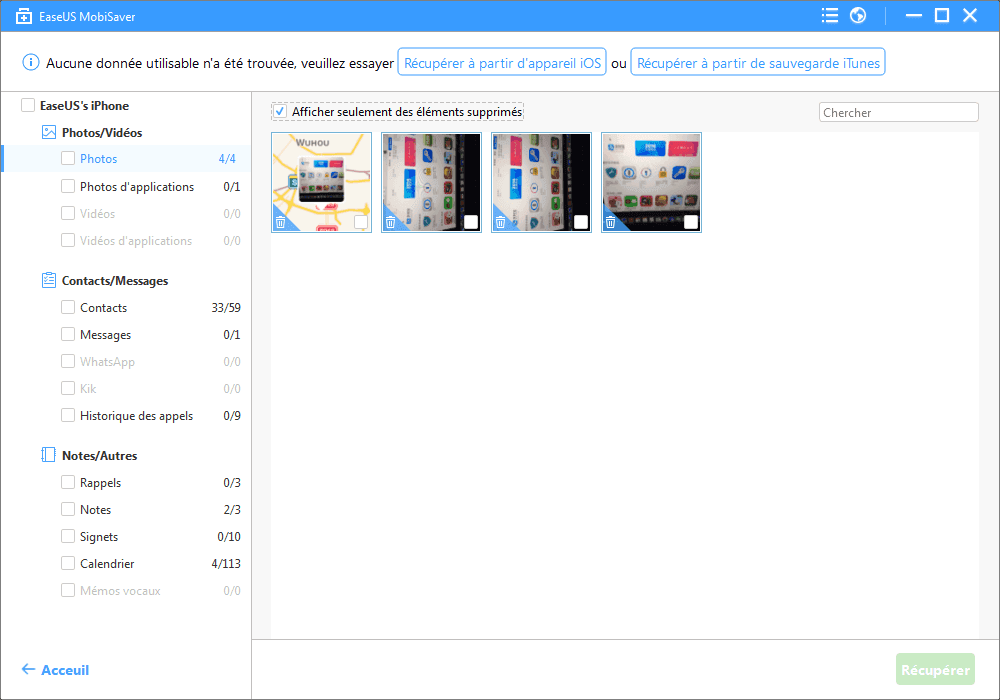Uncheck Afficher seulement des éléments supprimés
Viewport: 1000px width, 700px height.
coord(280,111)
